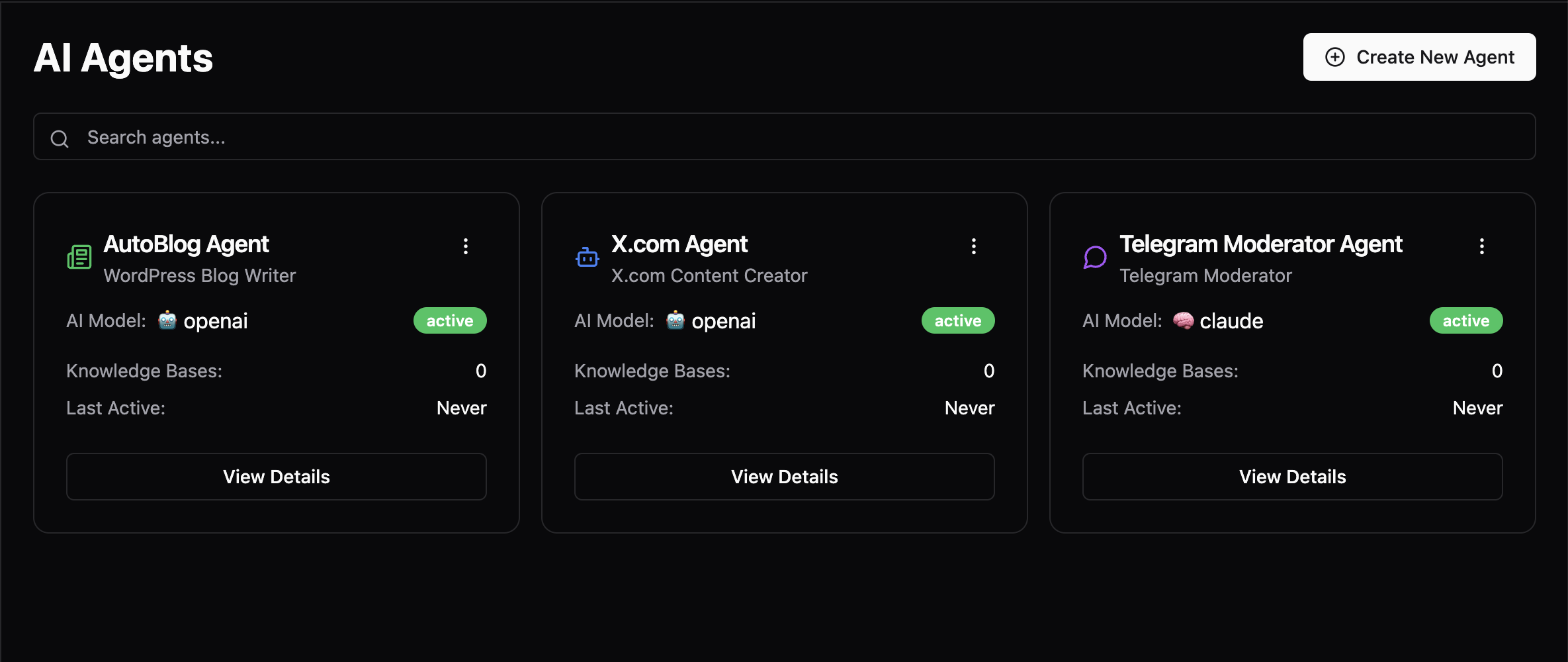1568x662 pixels.
Task: View details for Telegram Moderator Agent
Action: [1293, 477]
